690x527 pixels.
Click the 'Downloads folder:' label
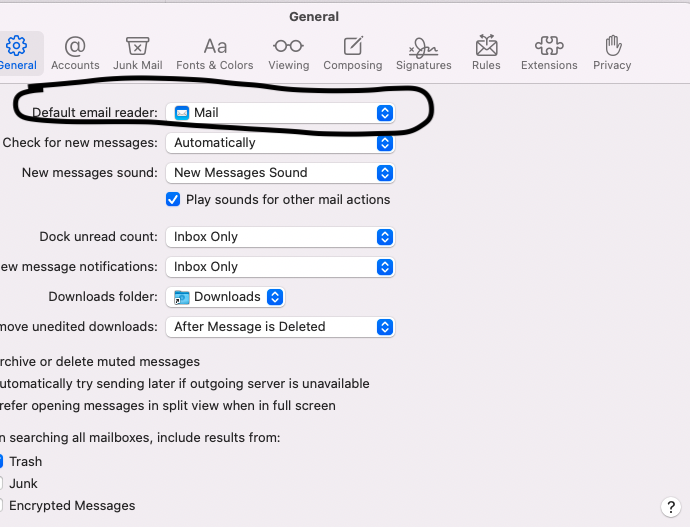click(x=103, y=296)
